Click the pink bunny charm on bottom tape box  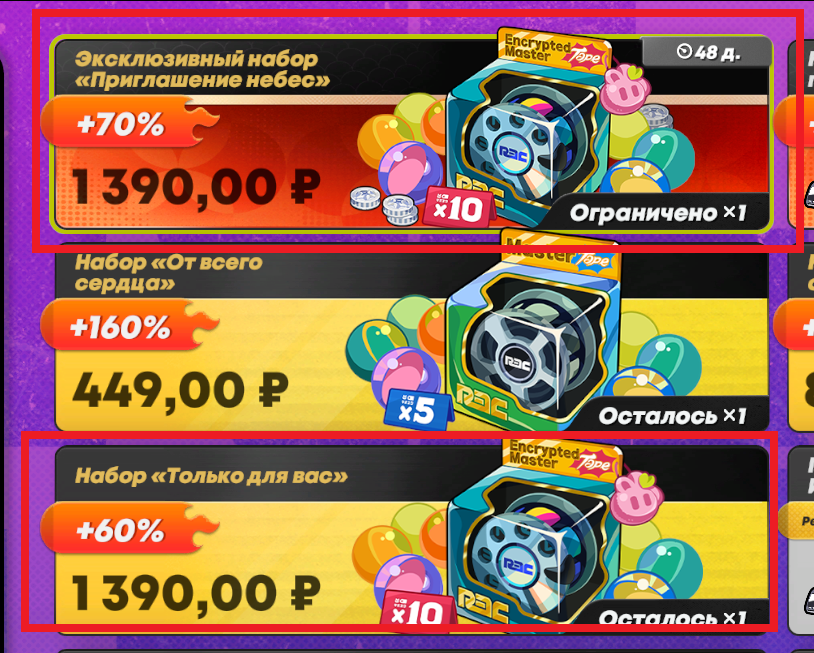636,498
